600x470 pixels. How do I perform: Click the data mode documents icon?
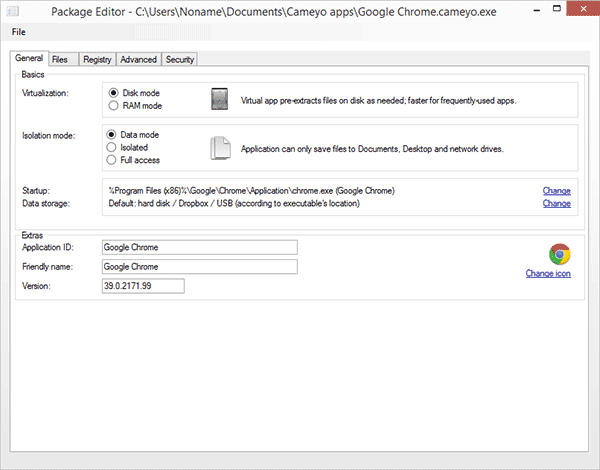click(220, 148)
